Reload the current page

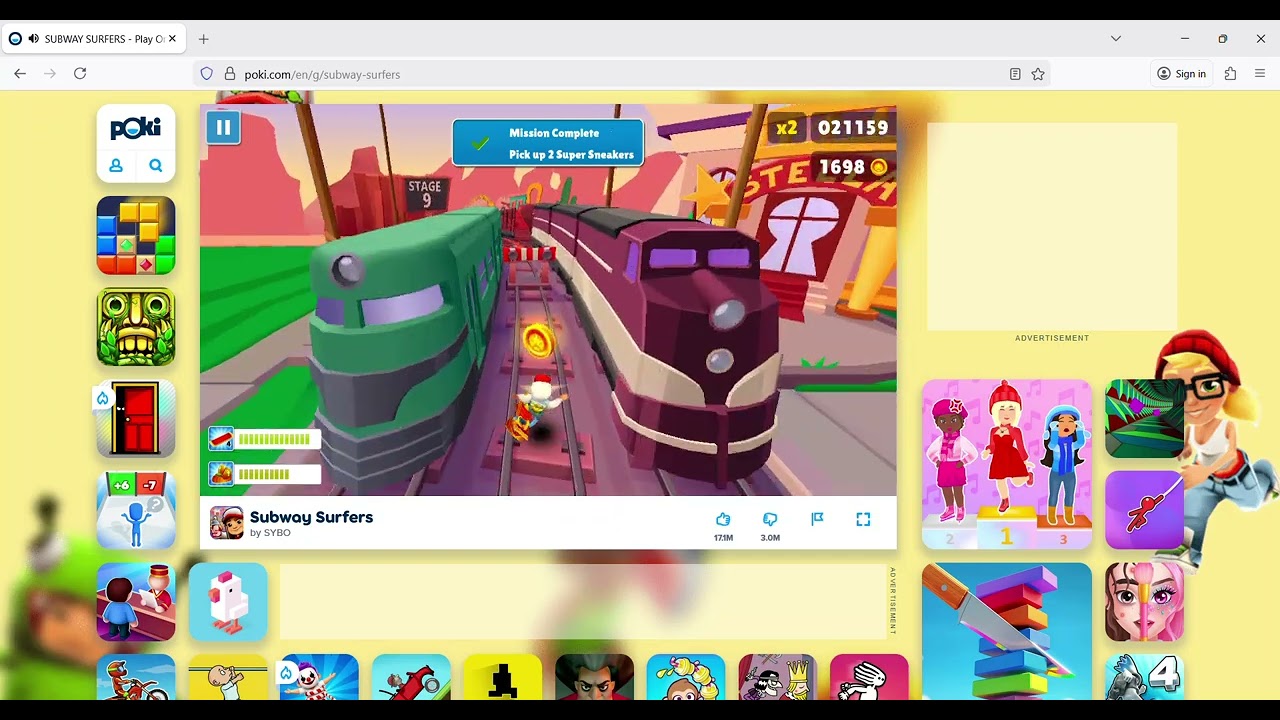coord(80,73)
